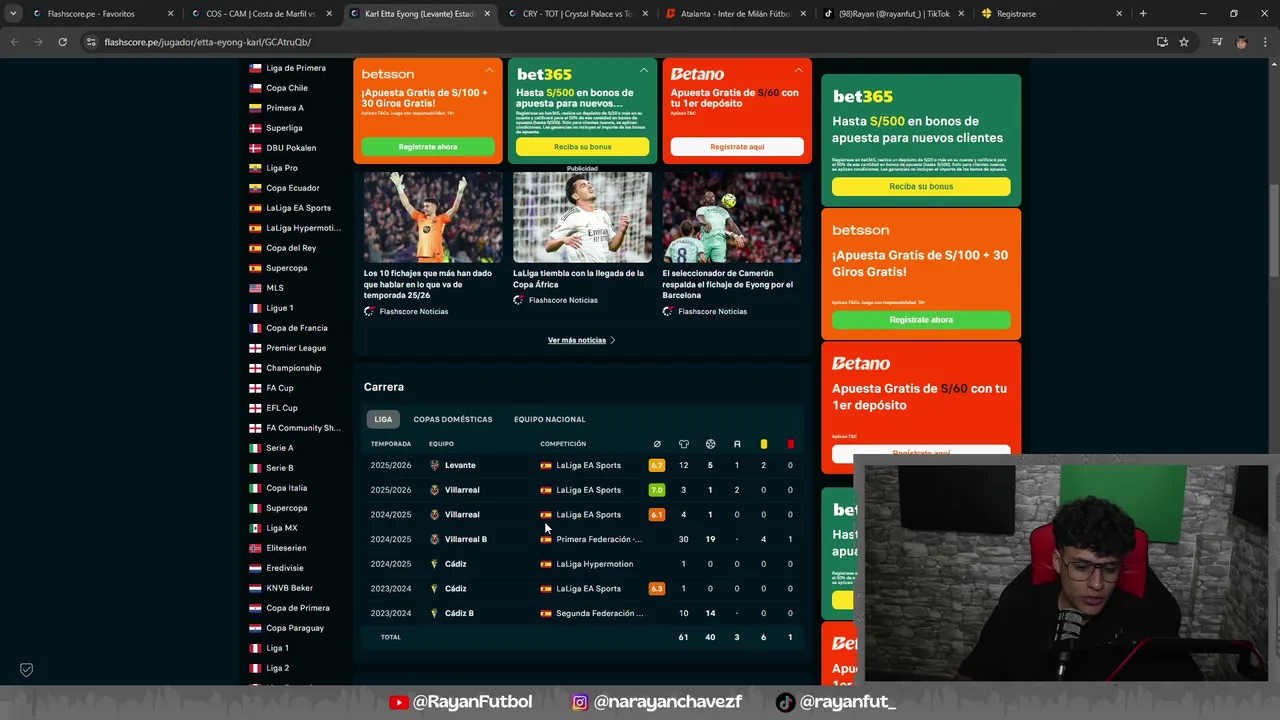1280x720 pixels.
Task: Click the Denmark flag beside Superliga
Action: (x=256, y=128)
